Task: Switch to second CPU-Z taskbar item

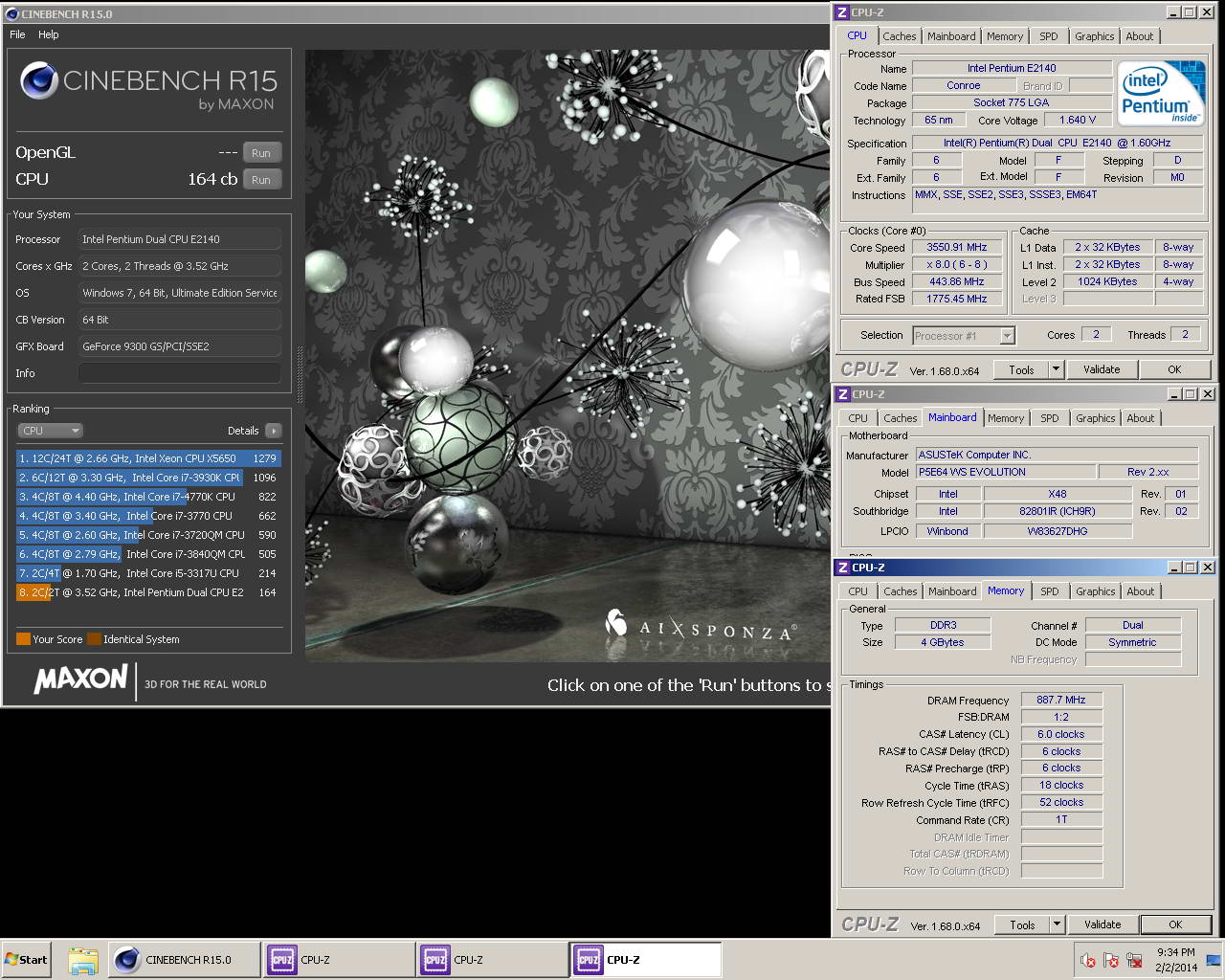Action: (x=492, y=960)
